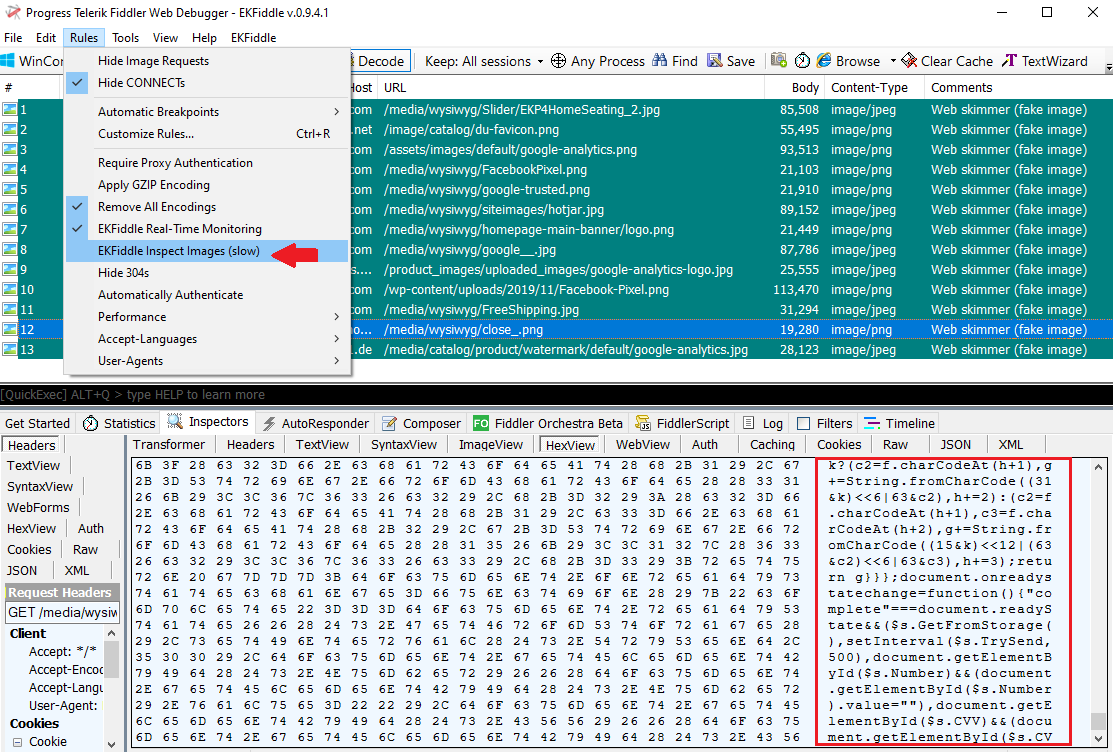Screen dimensions: 1113x752
Task: Select the request TextView inspector tab
Action: (x=33, y=465)
